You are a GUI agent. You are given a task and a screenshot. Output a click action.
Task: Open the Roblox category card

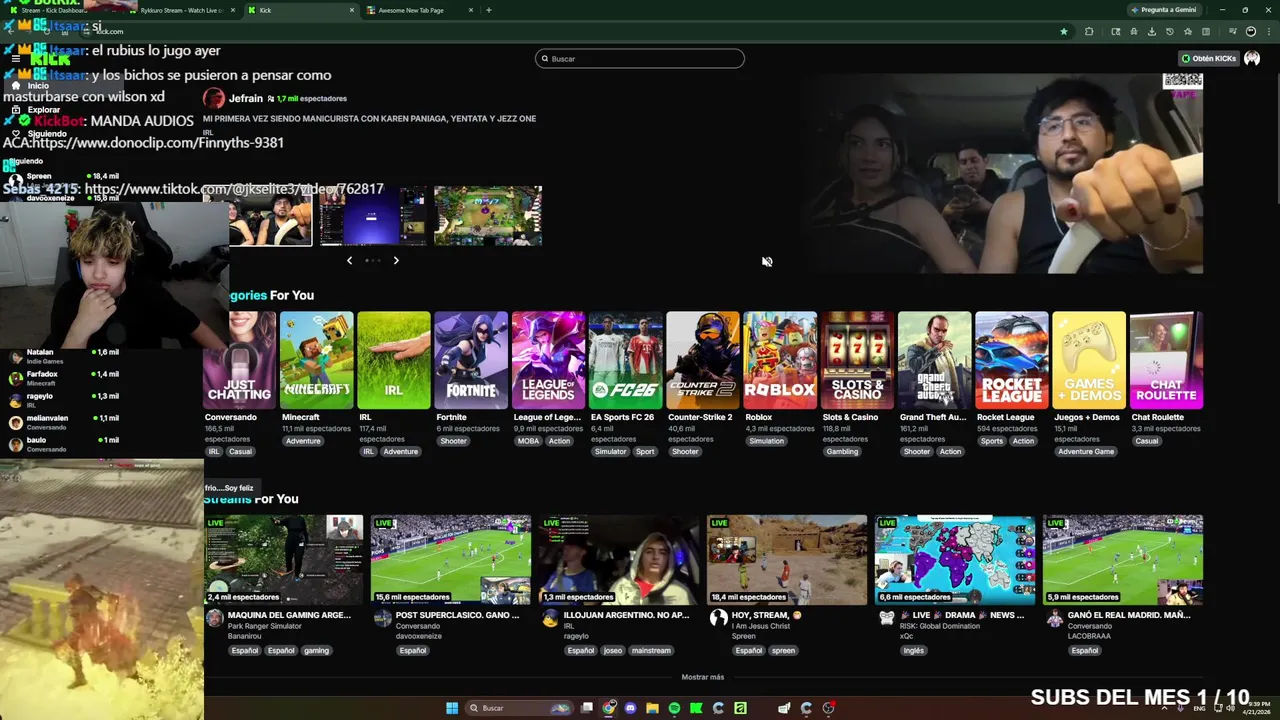780,360
